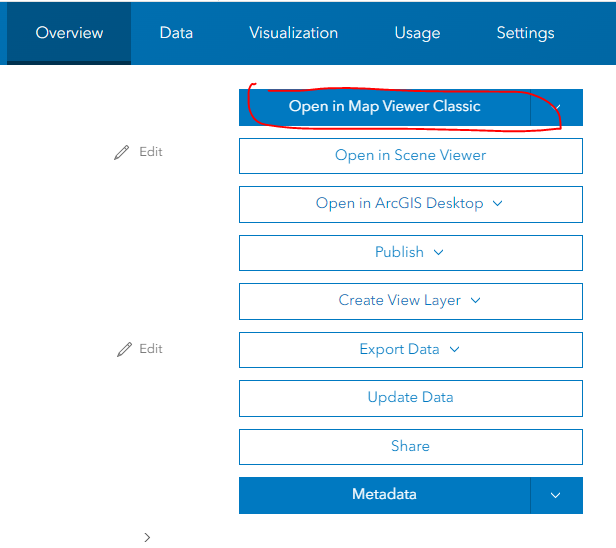Go to the Usage tab
Image resolution: width=616 pixels, height=548 pixels.
(x=417, y=33)
